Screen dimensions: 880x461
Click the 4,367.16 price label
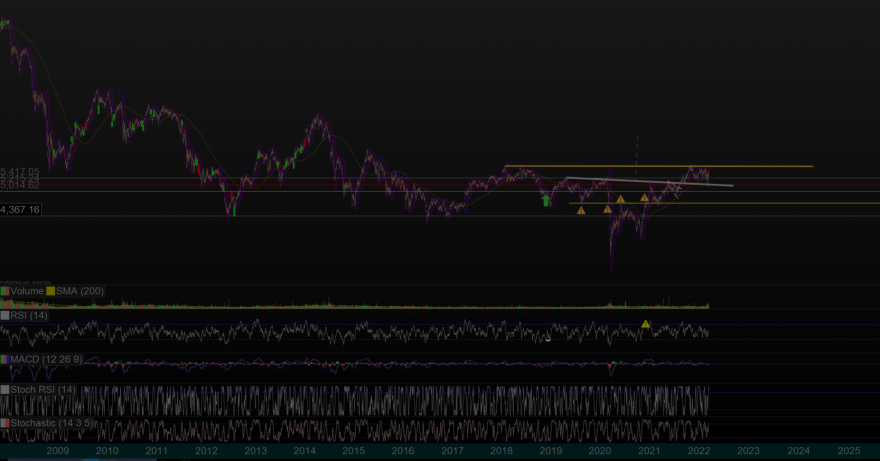pyautogui.click(x=20, y=210)
